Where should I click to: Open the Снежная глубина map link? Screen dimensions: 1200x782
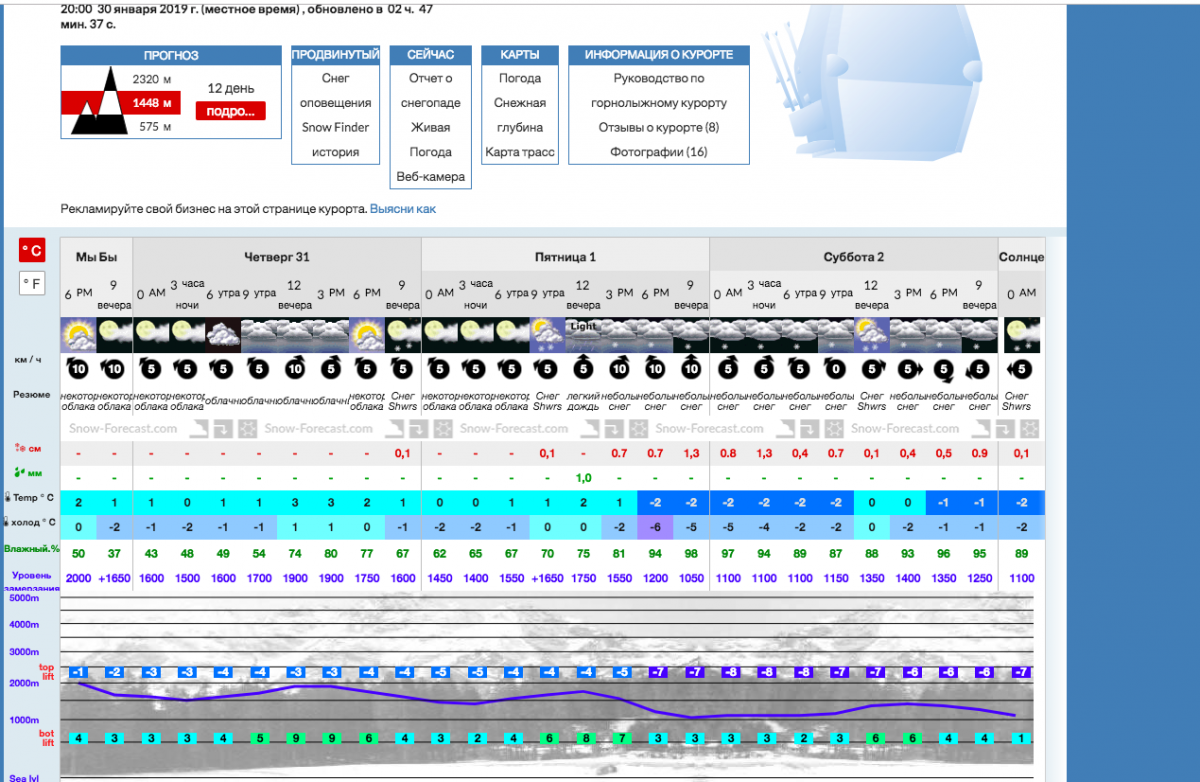point(520,115)
